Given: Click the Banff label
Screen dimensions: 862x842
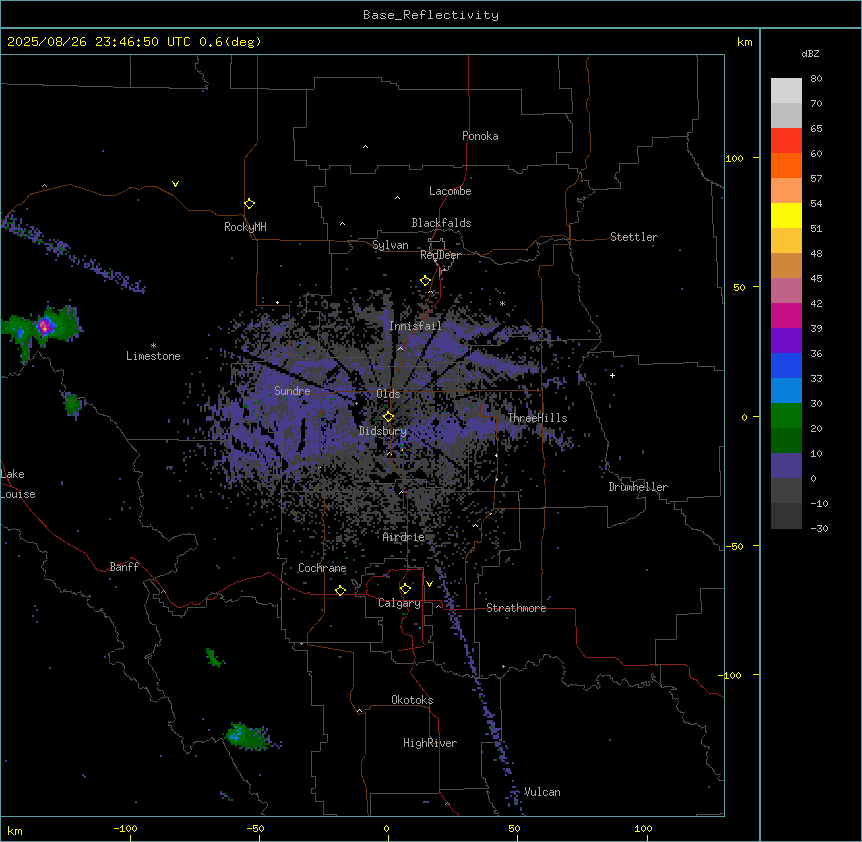Looking at the screenshot, I should [124, 567].
